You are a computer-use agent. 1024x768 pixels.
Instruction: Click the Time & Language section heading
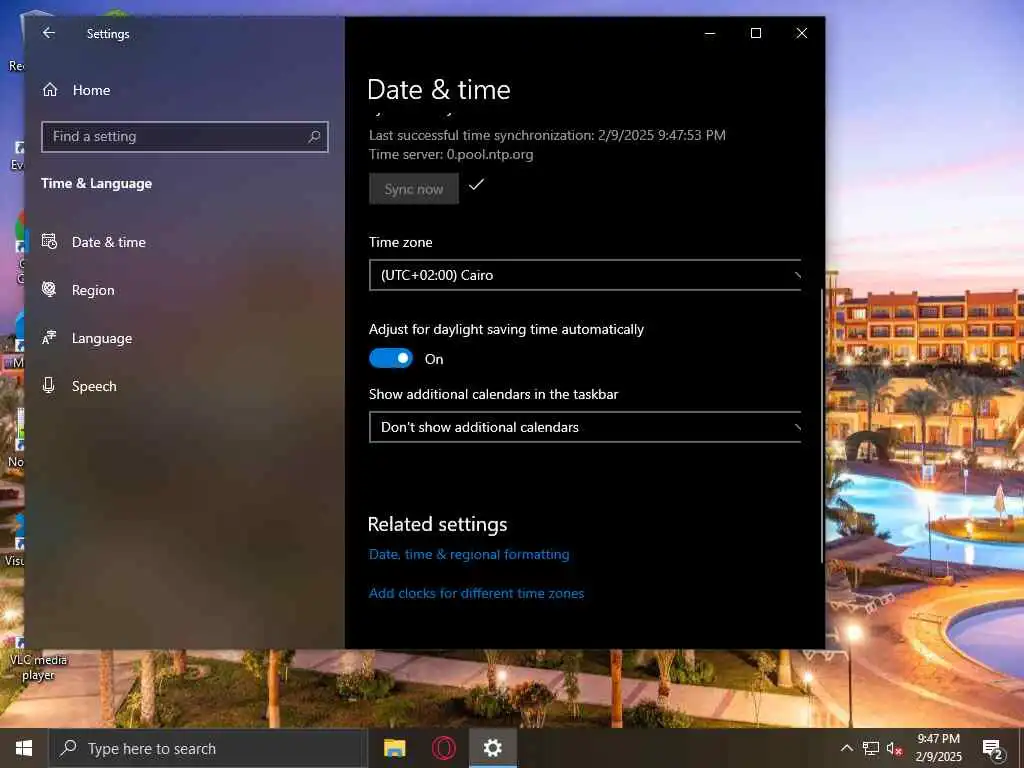coord(97,184)
